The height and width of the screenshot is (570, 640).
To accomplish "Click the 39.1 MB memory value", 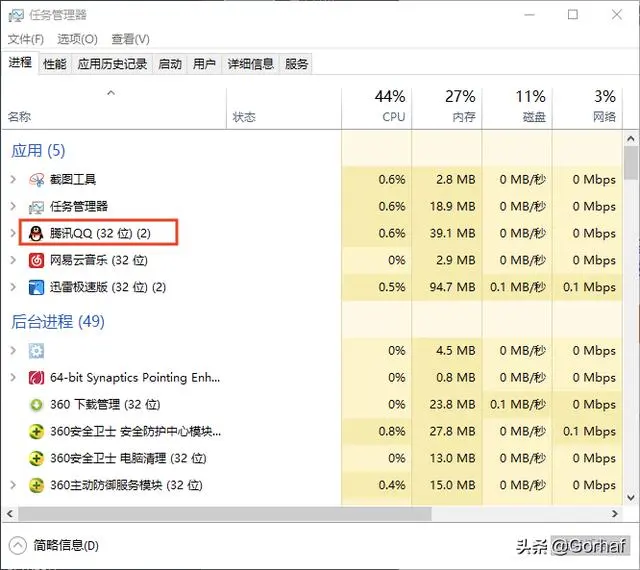I will tap(453, 233).
